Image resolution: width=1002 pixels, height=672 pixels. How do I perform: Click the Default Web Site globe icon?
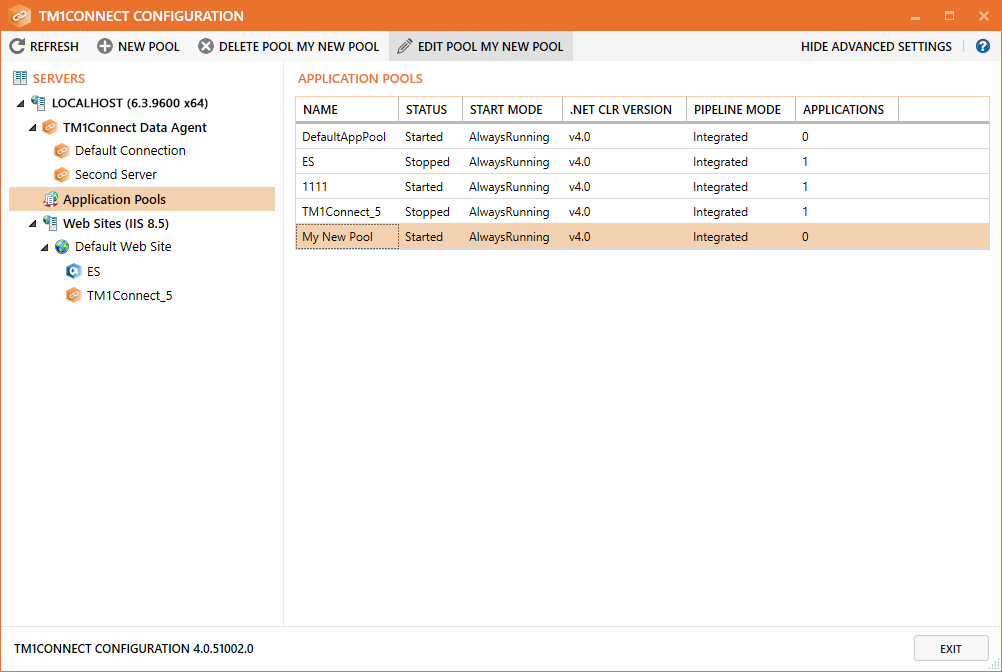[62, 247]
